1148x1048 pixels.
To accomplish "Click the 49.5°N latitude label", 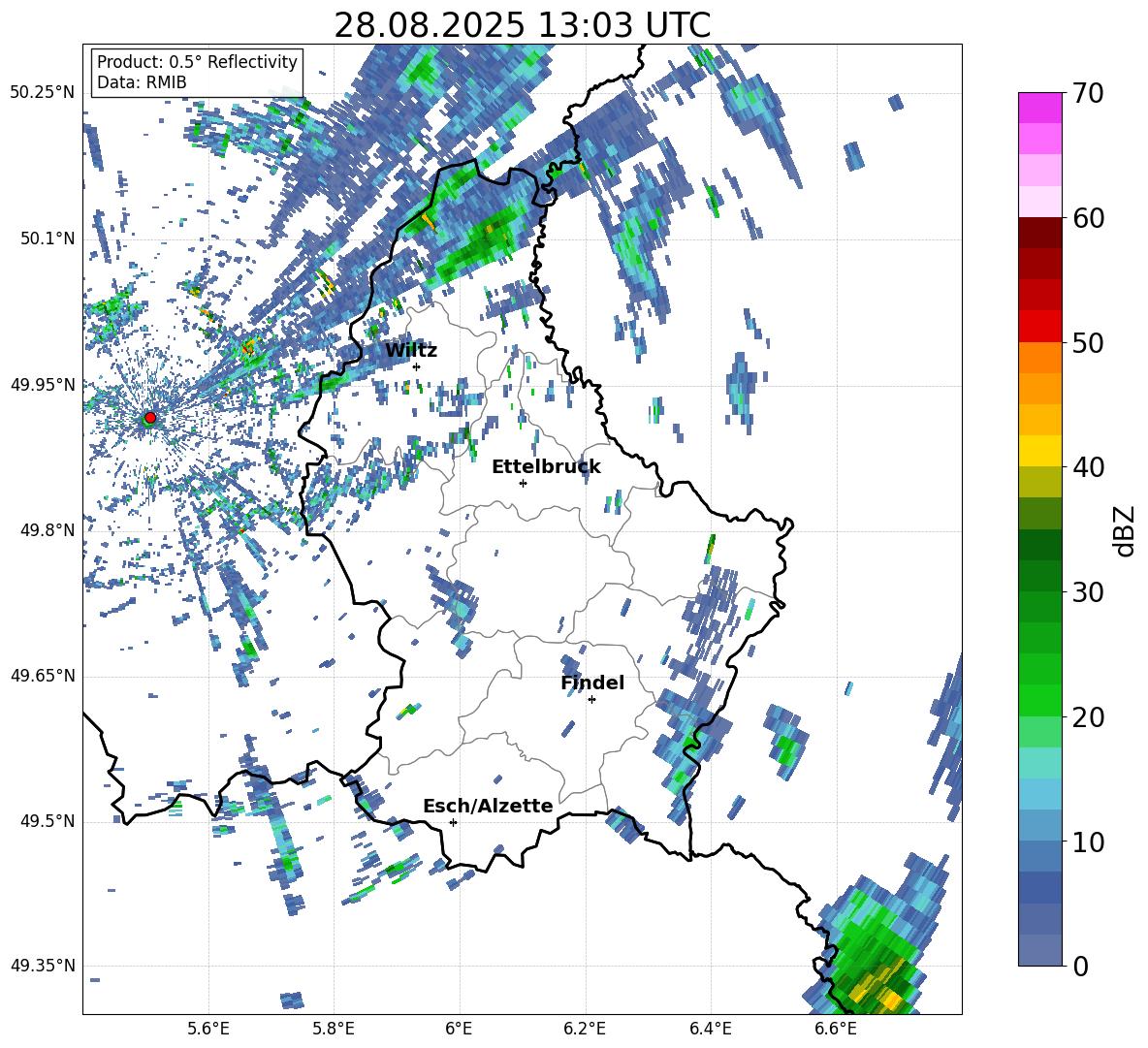I will click(47, 821).
